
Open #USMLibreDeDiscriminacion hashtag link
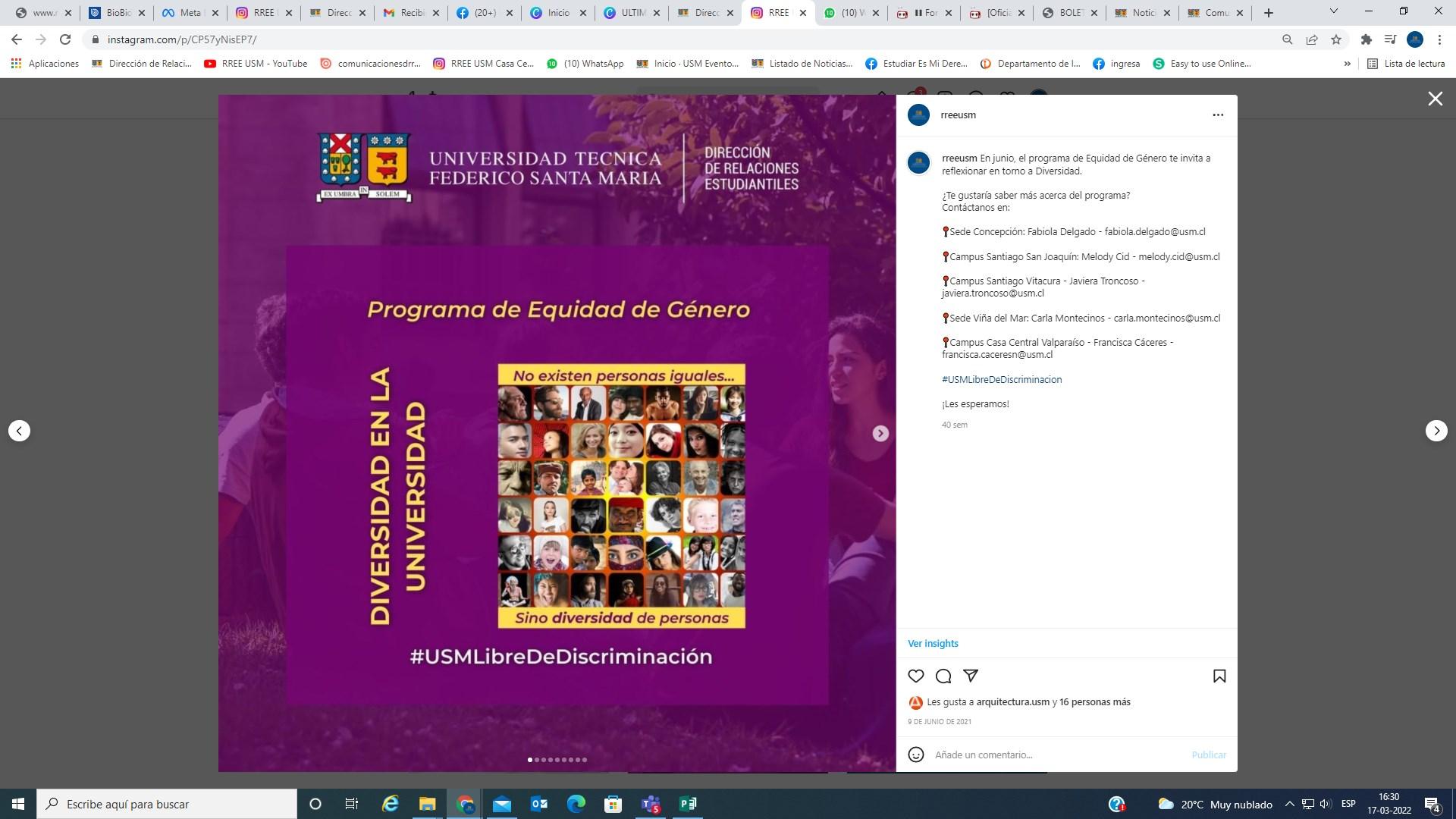[1001, 379]
